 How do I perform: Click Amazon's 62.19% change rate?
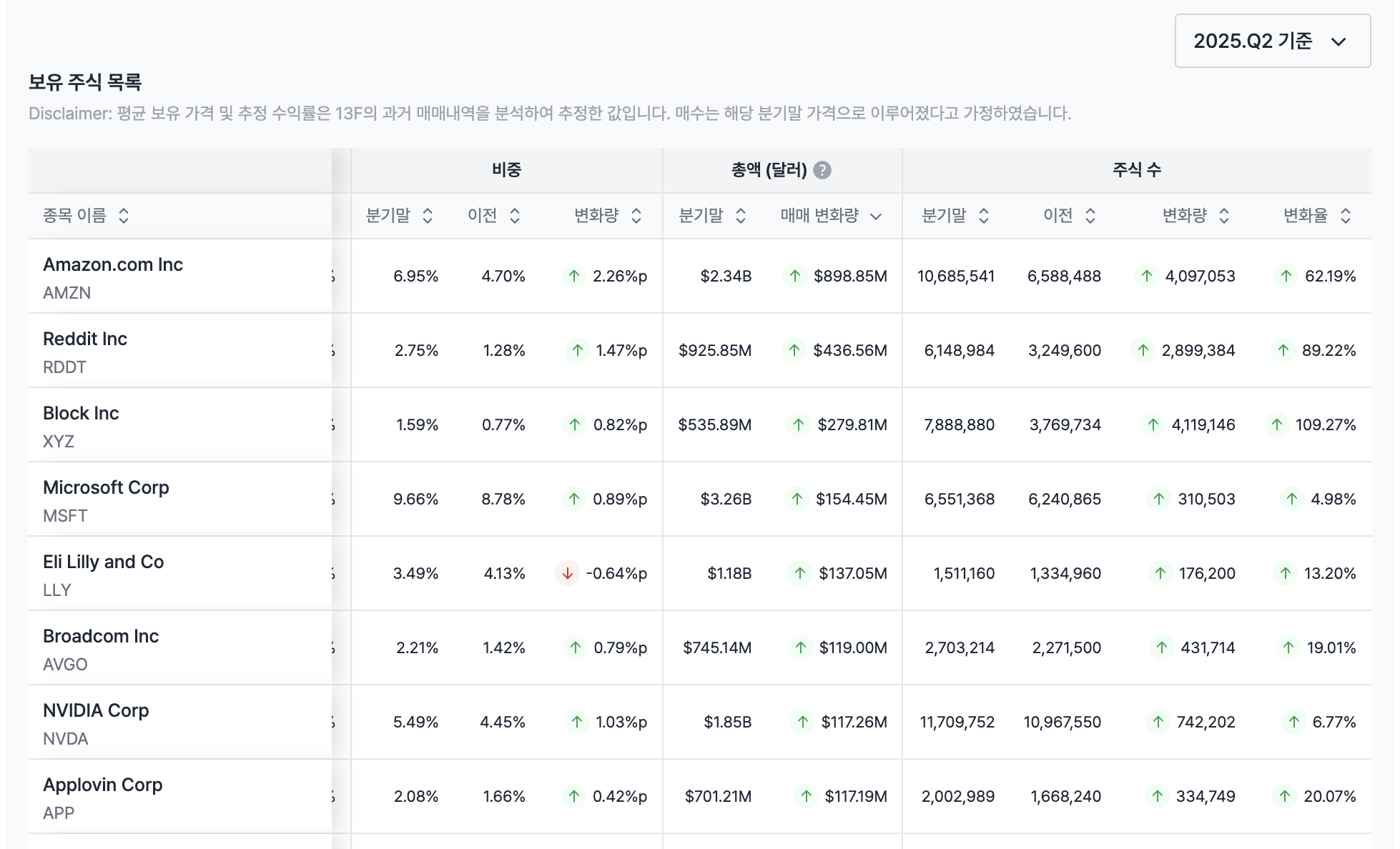click(x=1331, y=276)
